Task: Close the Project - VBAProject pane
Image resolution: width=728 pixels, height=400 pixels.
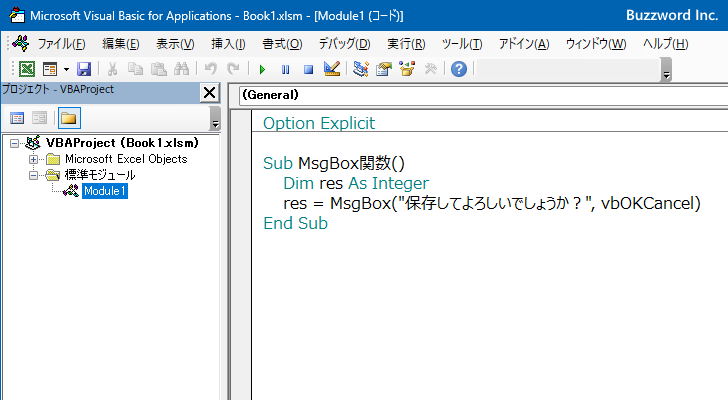Action: pyautogui.click(x=209, y=93)
